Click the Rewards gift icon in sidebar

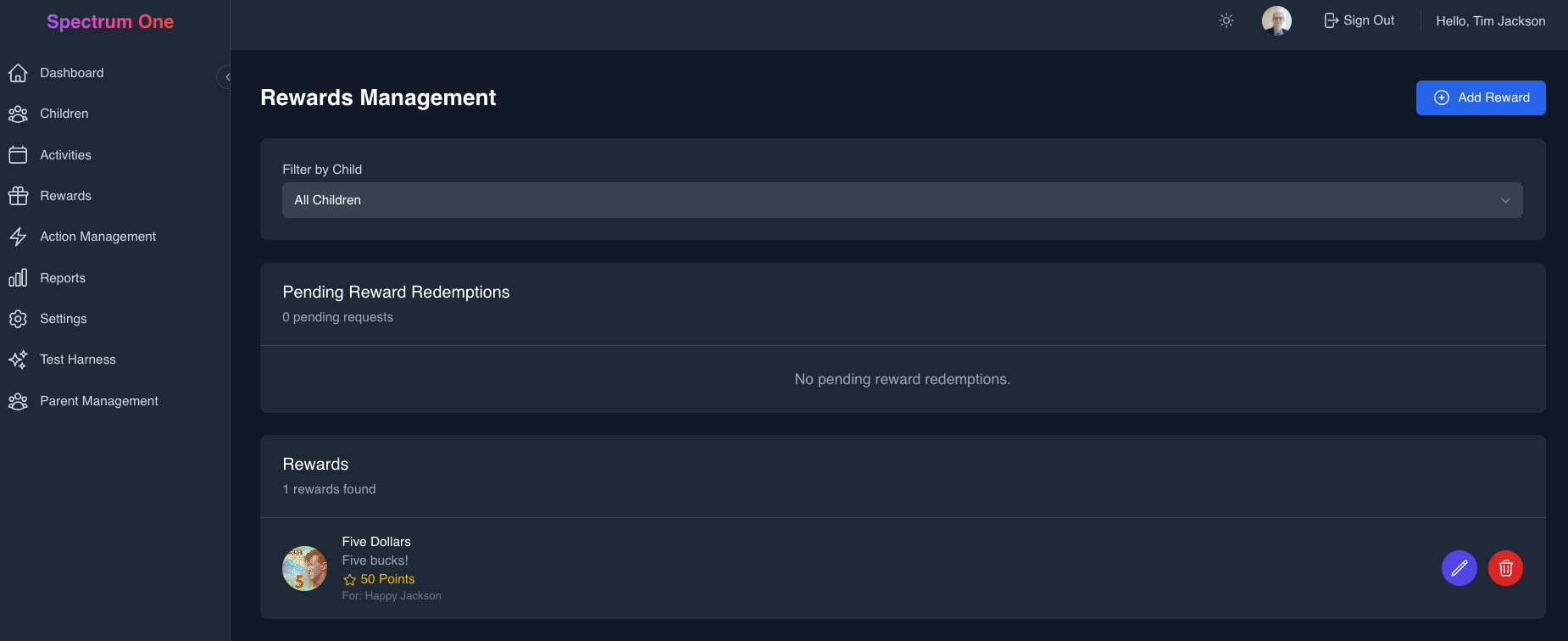point(18,196)
